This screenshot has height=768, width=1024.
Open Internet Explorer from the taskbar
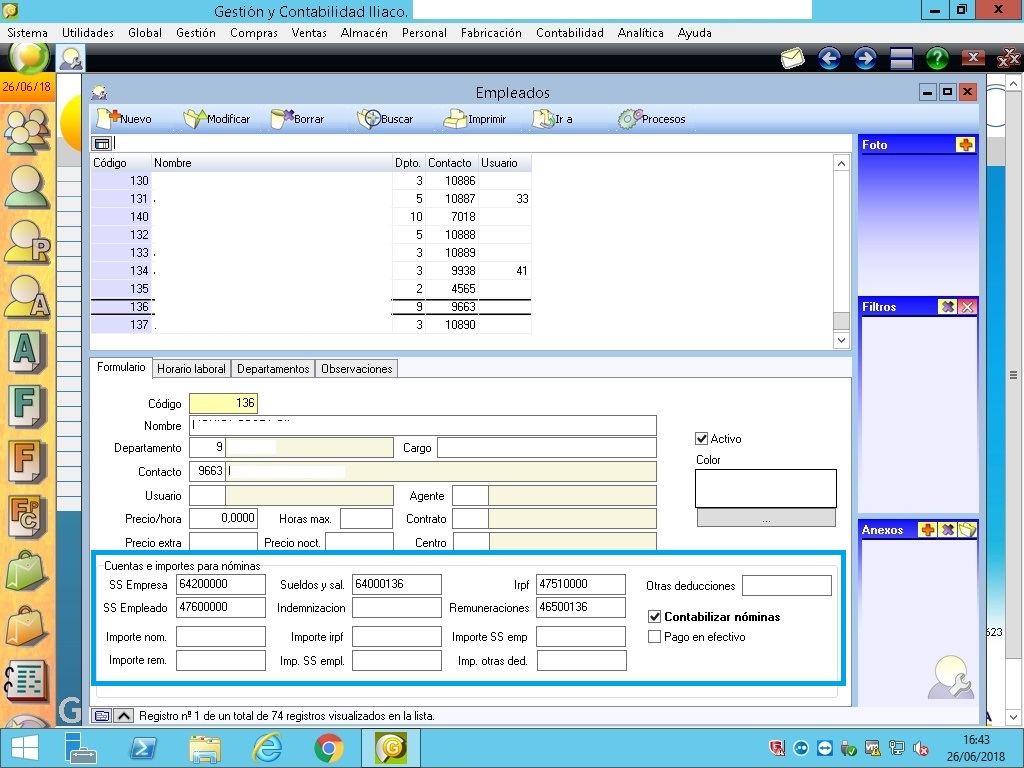coord(268,748)
